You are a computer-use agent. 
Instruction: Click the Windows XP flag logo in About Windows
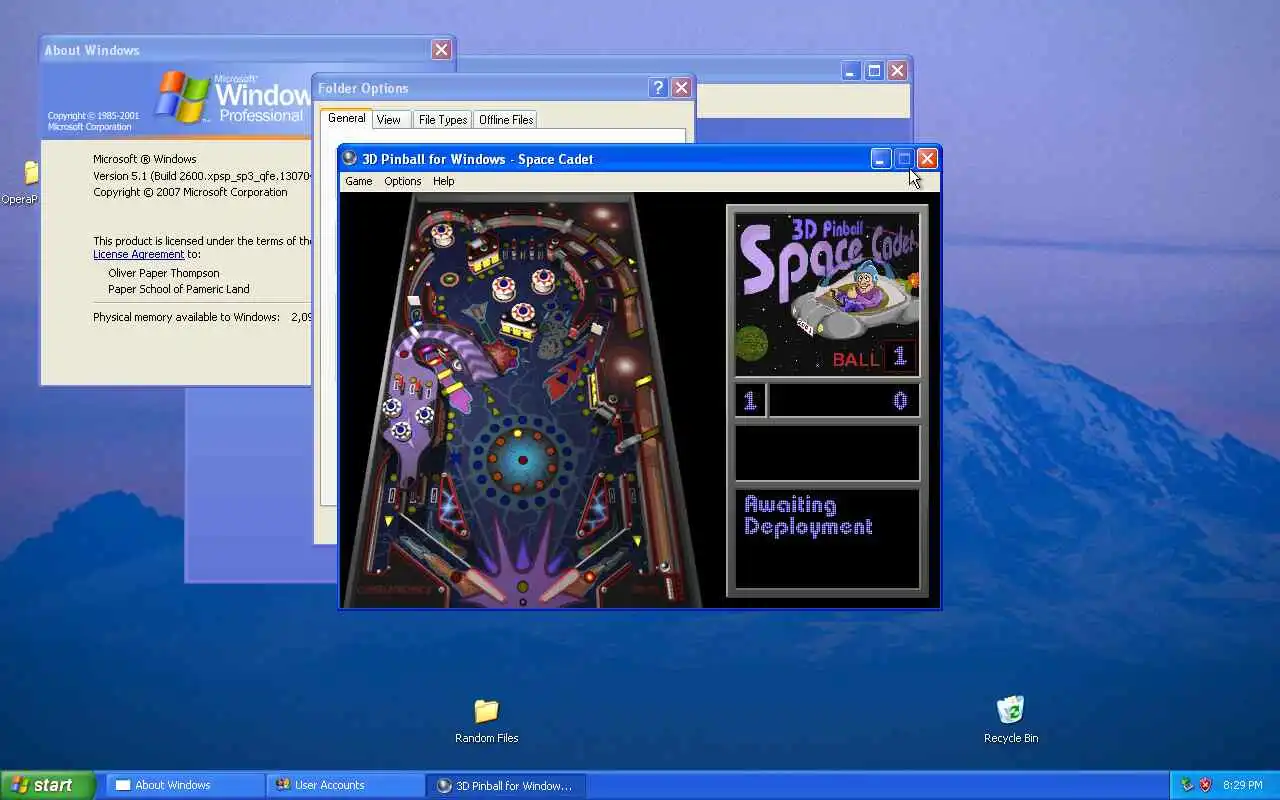[x=183, y=97]
